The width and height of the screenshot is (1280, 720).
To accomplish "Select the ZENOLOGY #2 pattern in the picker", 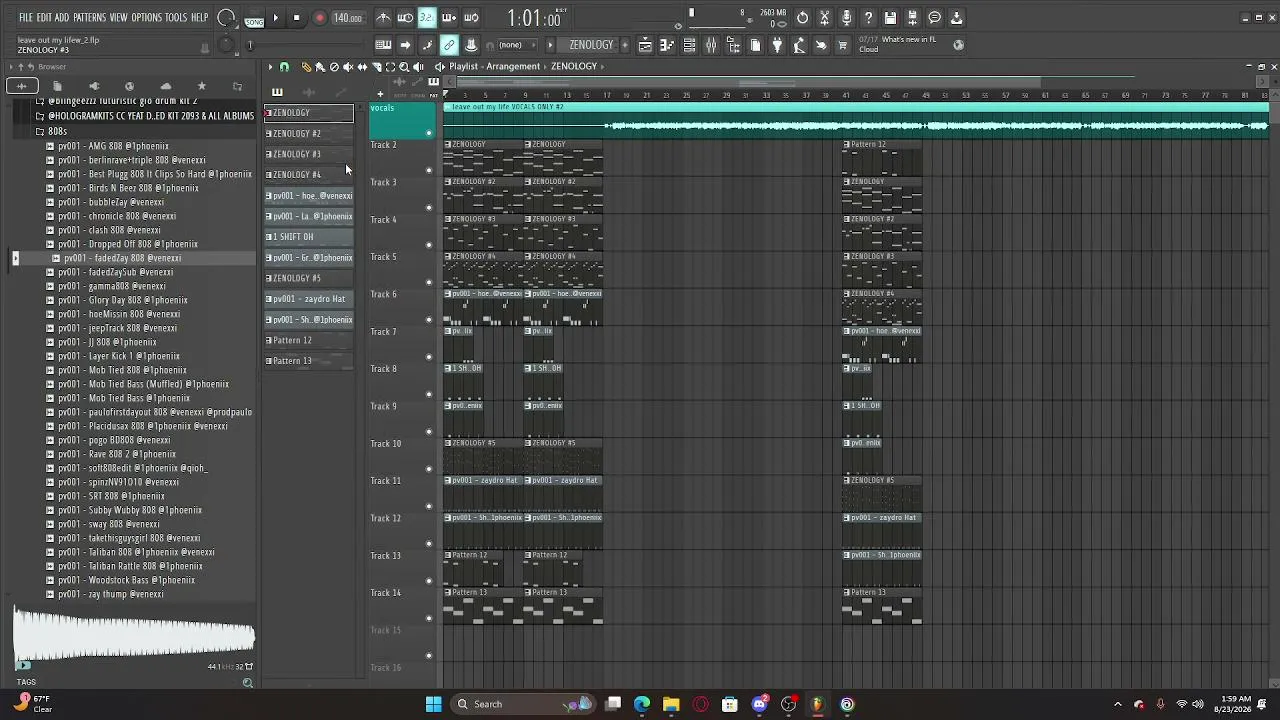I will [x=309, y=133].
